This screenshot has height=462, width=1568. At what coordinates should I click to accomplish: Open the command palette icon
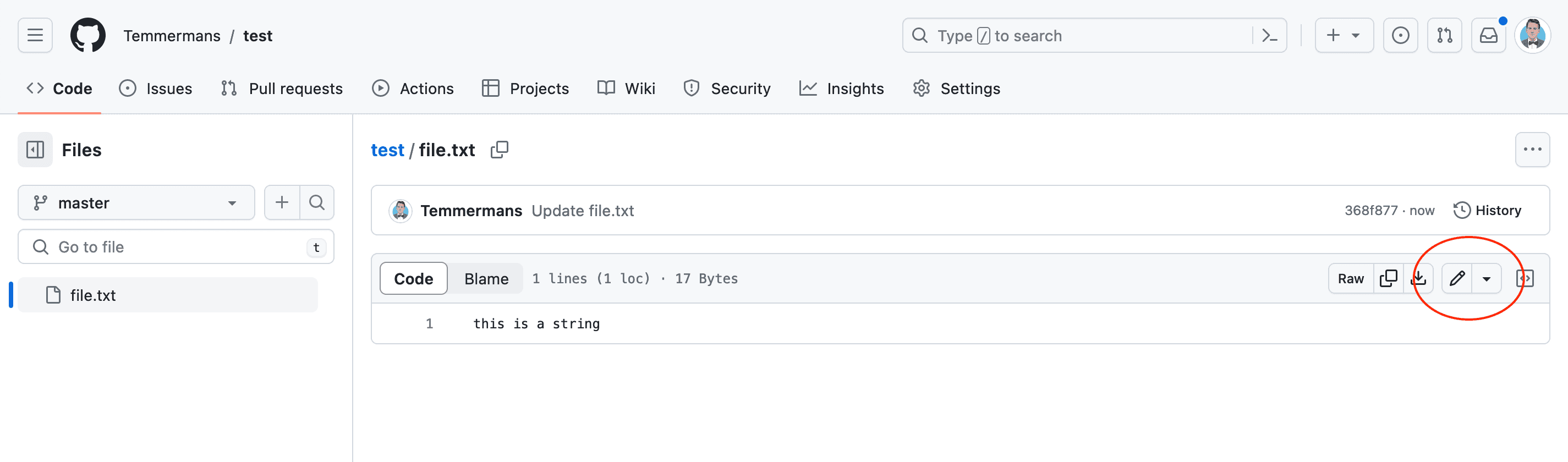1269,36
